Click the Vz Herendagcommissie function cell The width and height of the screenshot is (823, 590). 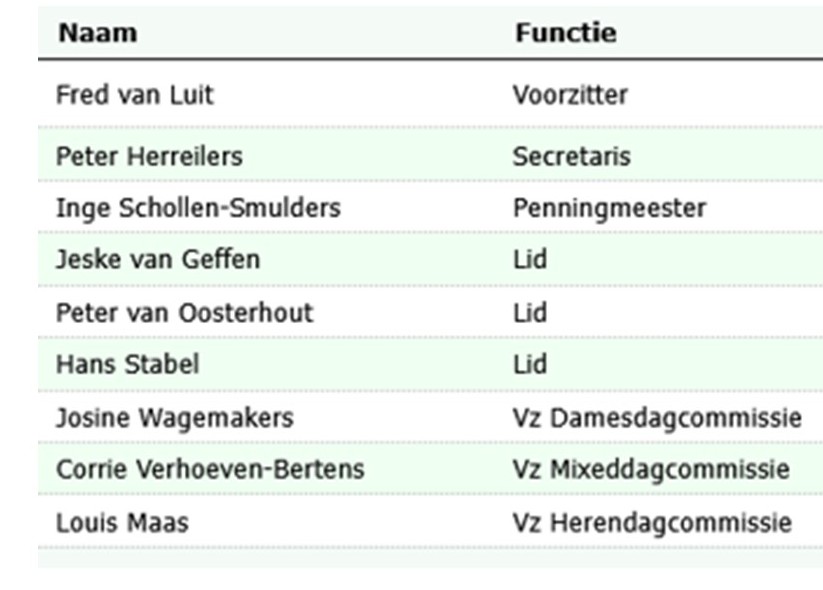pos(652,522)
